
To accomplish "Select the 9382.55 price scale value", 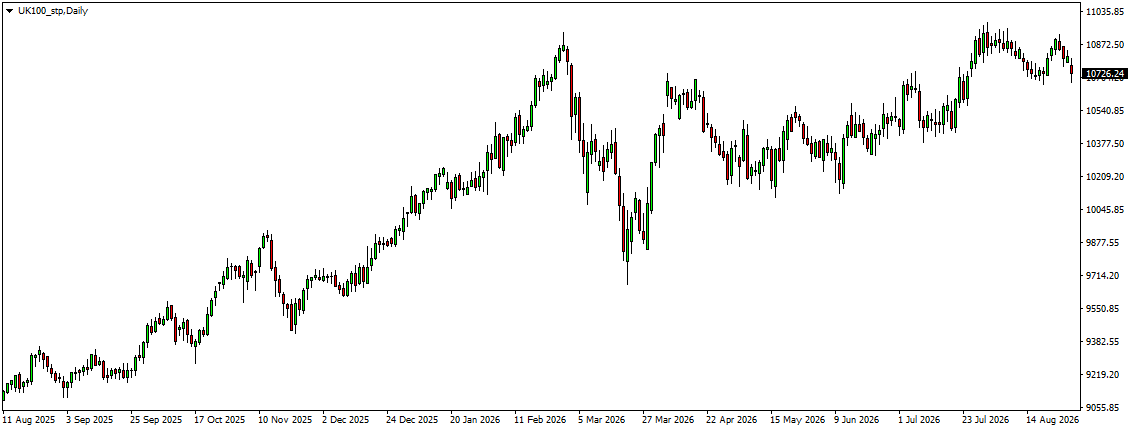I will [x=1103, y=342].
